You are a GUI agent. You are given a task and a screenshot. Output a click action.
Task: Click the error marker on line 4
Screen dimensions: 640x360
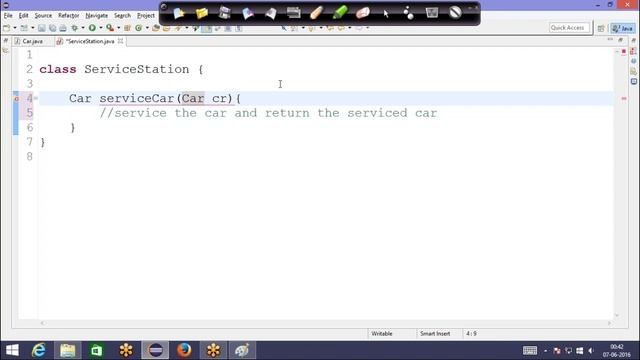[x=16, y=98]
